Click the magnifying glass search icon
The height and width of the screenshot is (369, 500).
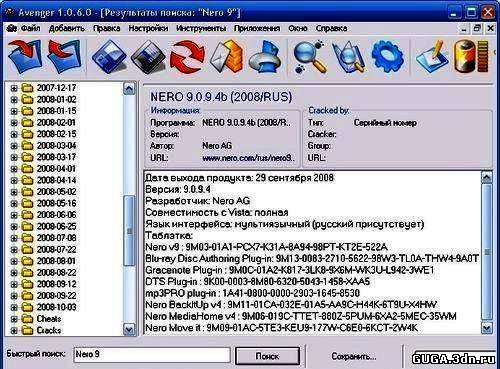tap(310, 56)
